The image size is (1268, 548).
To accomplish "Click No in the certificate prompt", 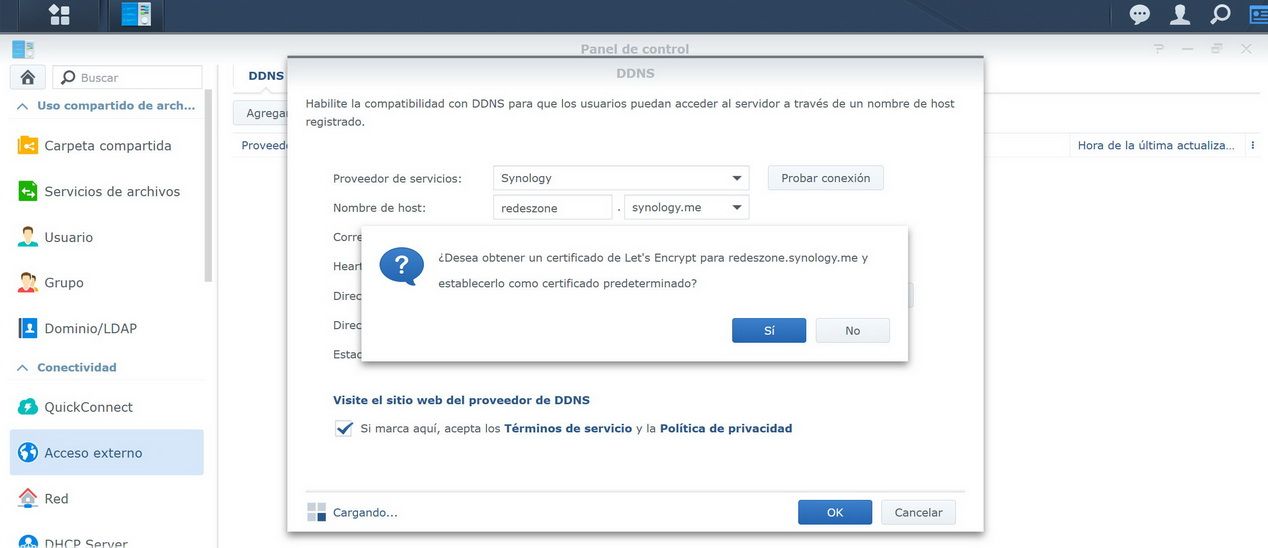I will point(853,330).
